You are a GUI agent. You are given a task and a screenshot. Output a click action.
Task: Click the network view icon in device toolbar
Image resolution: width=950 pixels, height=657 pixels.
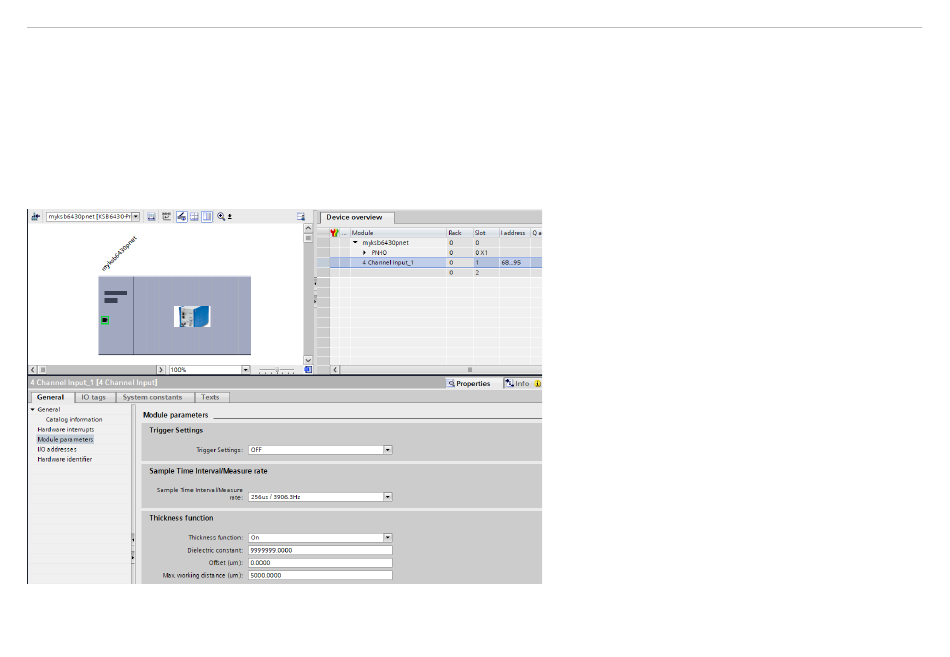click(x=36, y=216)
